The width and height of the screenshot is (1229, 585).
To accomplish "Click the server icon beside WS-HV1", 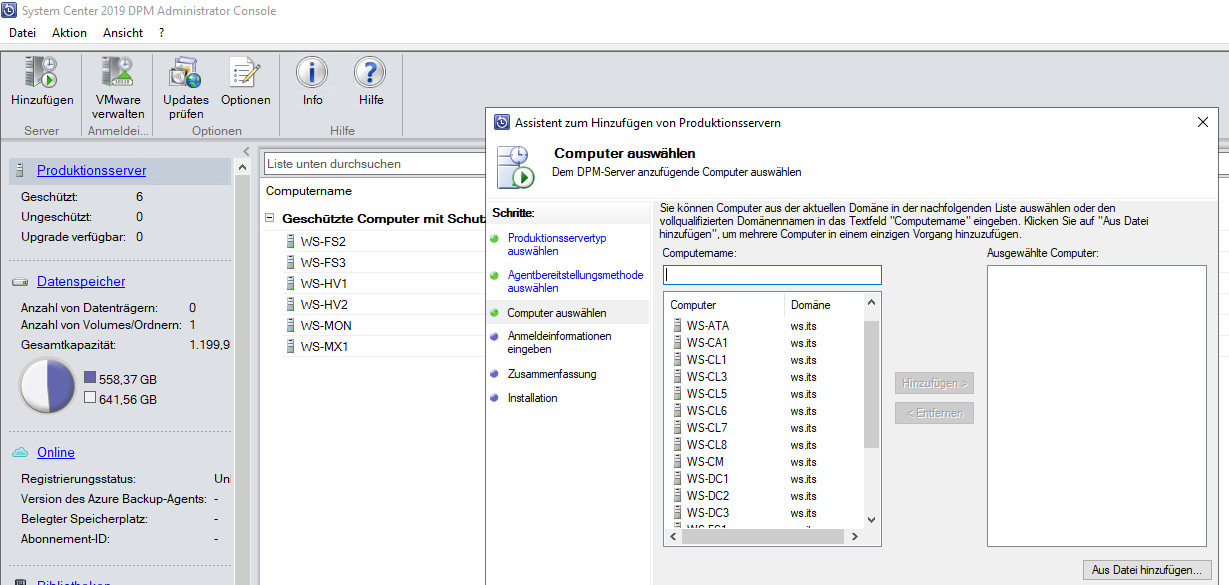I will [291, 284].
